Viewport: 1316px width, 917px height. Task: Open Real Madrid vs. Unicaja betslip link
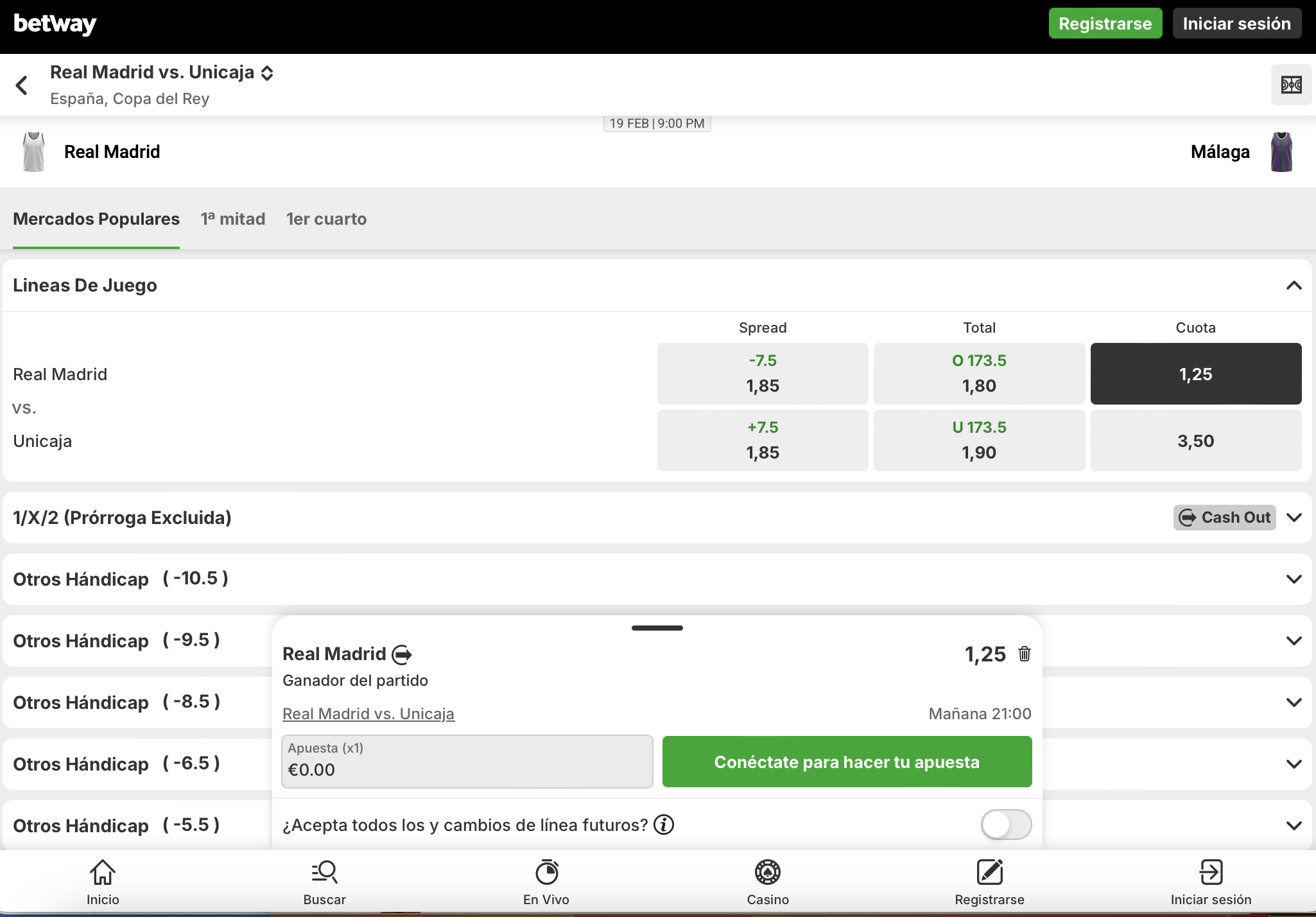368,713
